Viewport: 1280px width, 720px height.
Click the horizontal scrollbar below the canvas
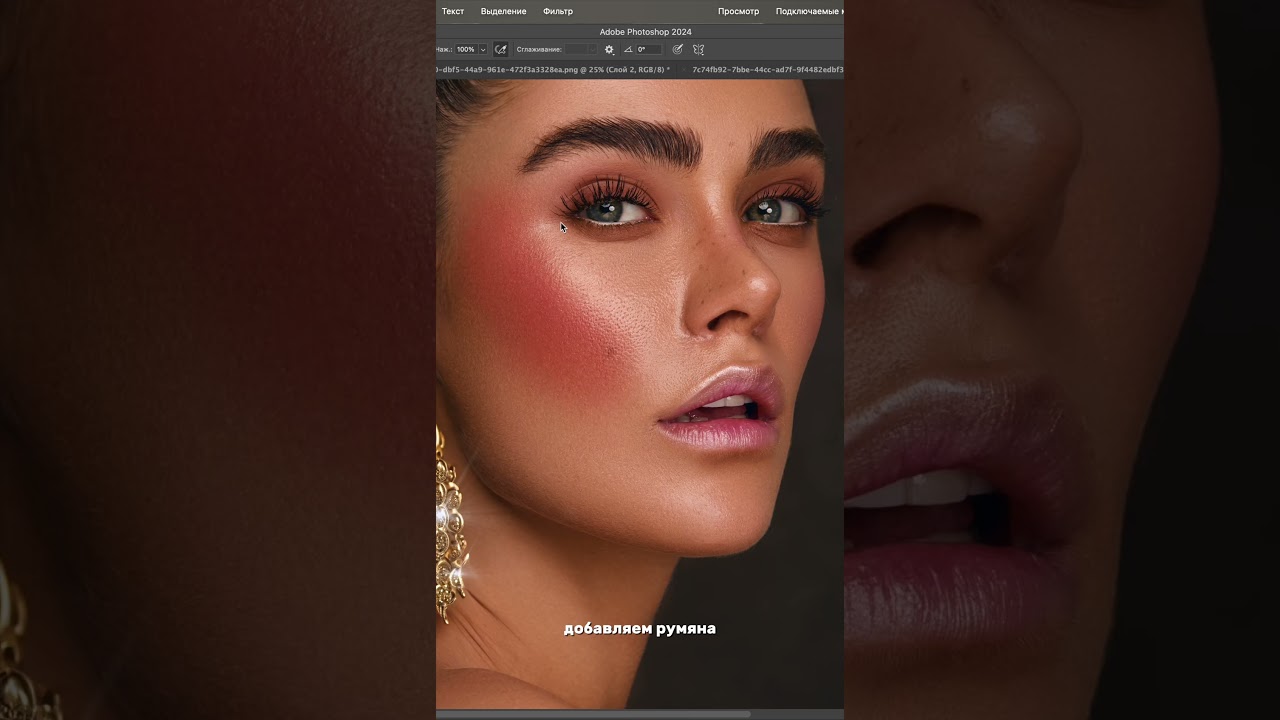[x=594, y=714]
